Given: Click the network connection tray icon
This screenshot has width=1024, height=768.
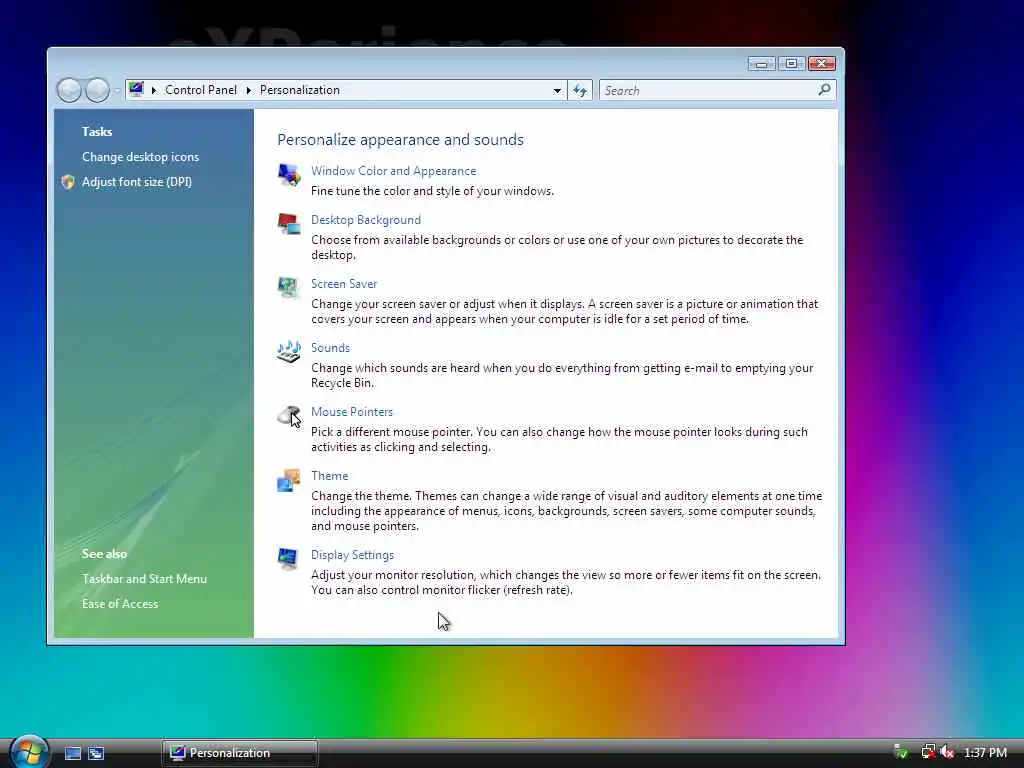Looking at the screenshot, I should pyautogui.click(x=927, y=752).
